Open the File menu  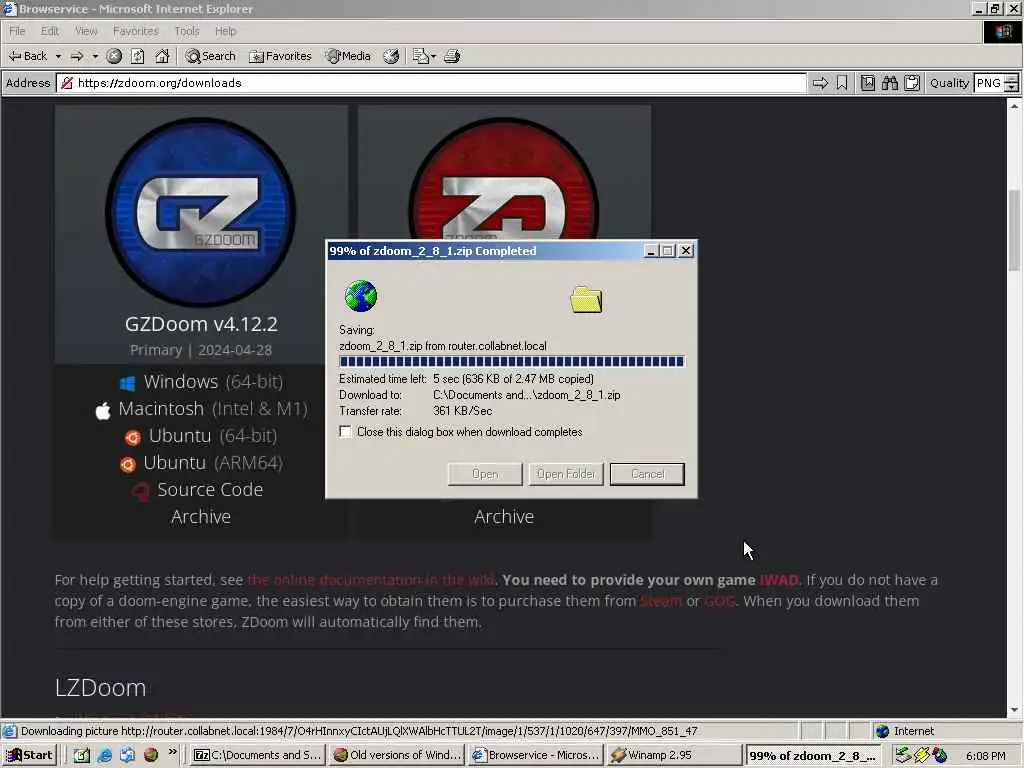(17, 31)
